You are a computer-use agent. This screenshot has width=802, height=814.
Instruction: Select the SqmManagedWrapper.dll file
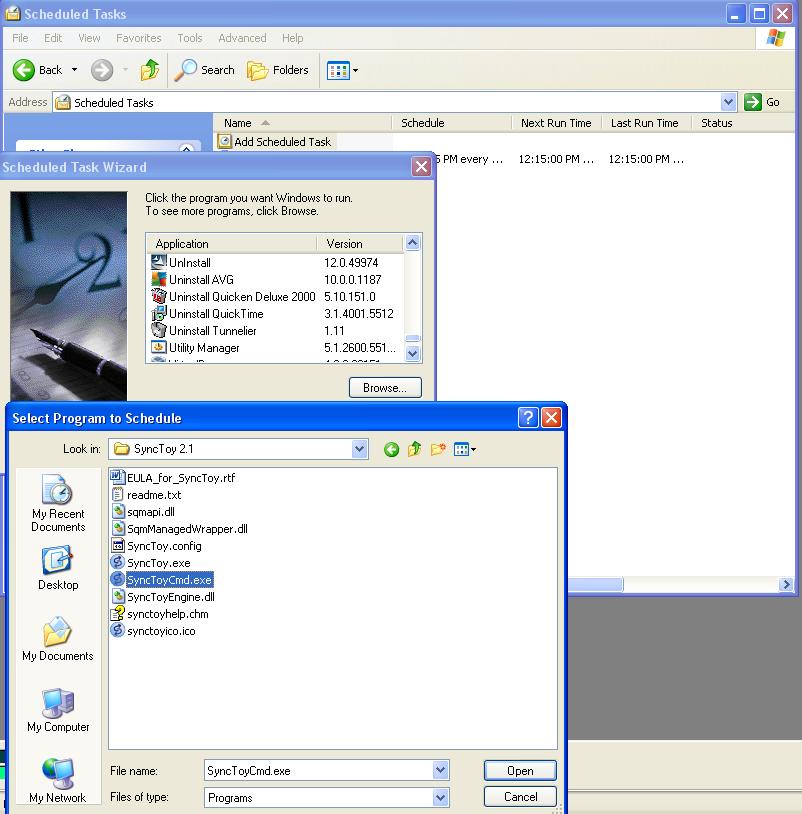pos(180,529)
